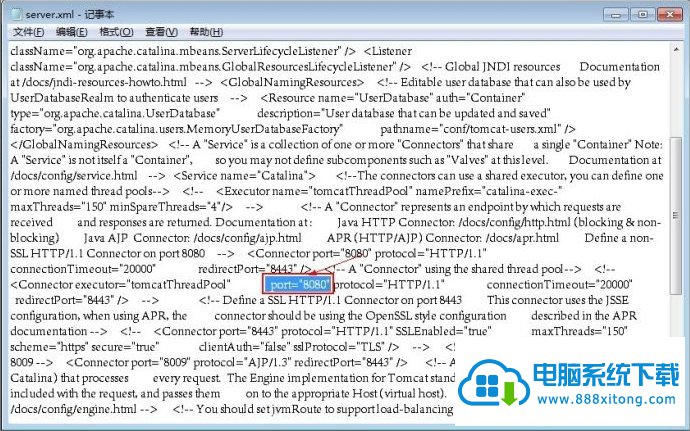The width and height of the screenshot is (690, 431).
Task: Click text <Executor name="tomcatThreadPool"
Action: click(x=314, y=191)
